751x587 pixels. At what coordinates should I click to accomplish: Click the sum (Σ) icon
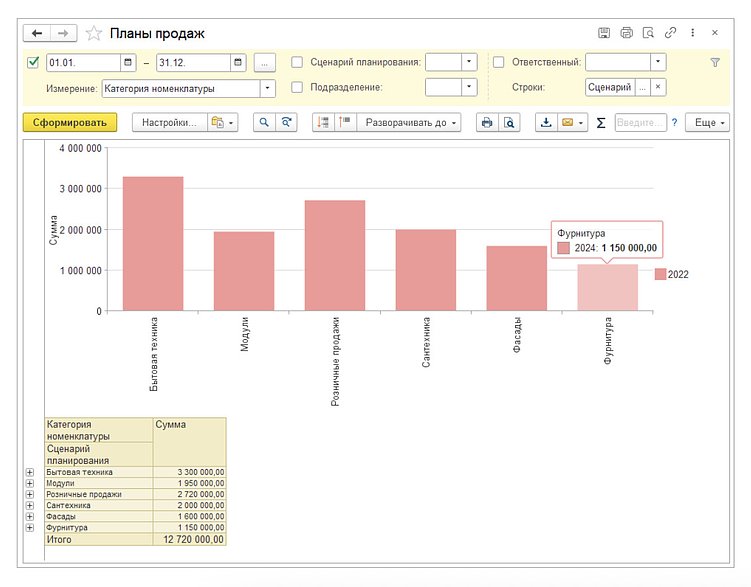click(600, 123)
